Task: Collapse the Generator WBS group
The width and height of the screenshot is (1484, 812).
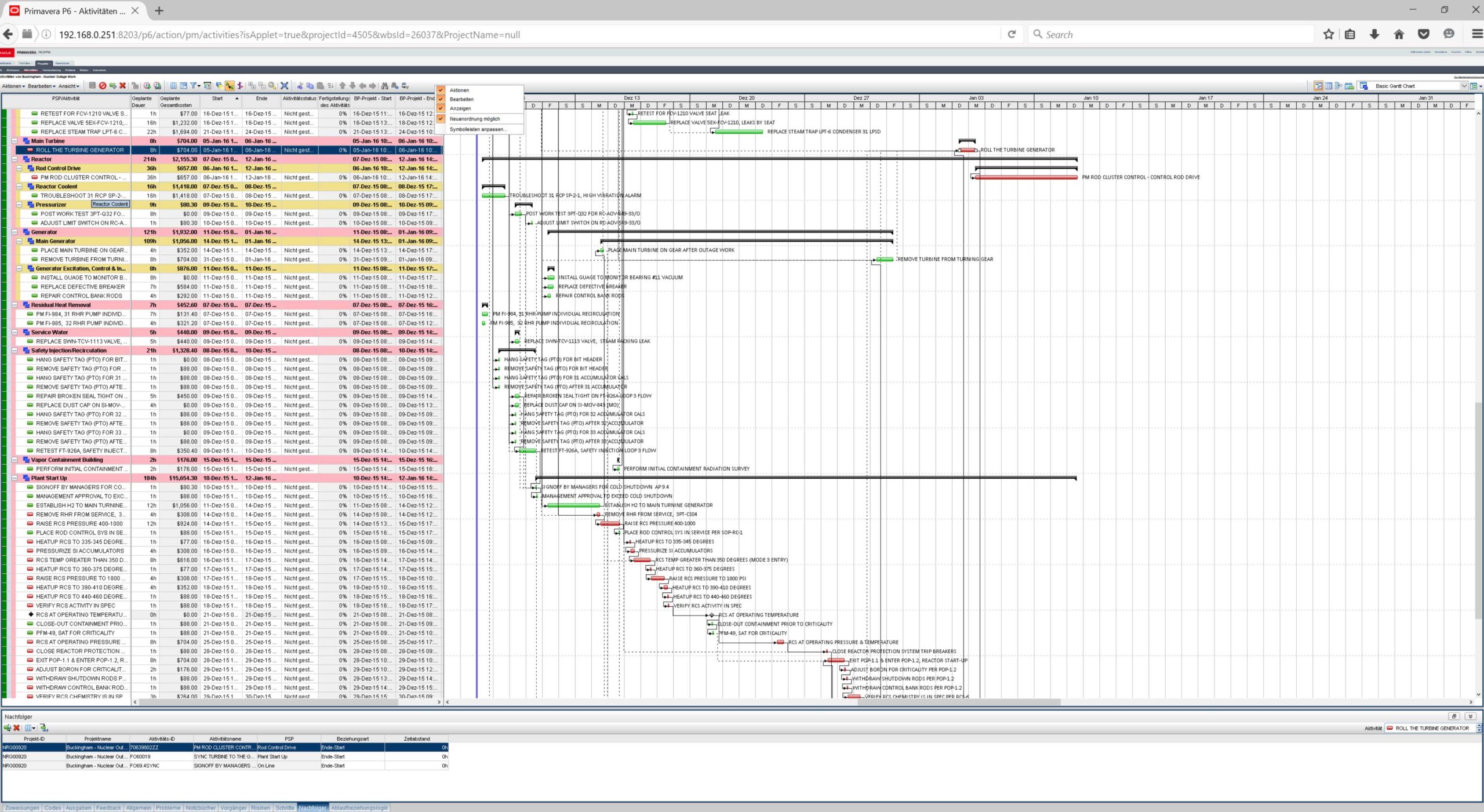Action: 14,232
